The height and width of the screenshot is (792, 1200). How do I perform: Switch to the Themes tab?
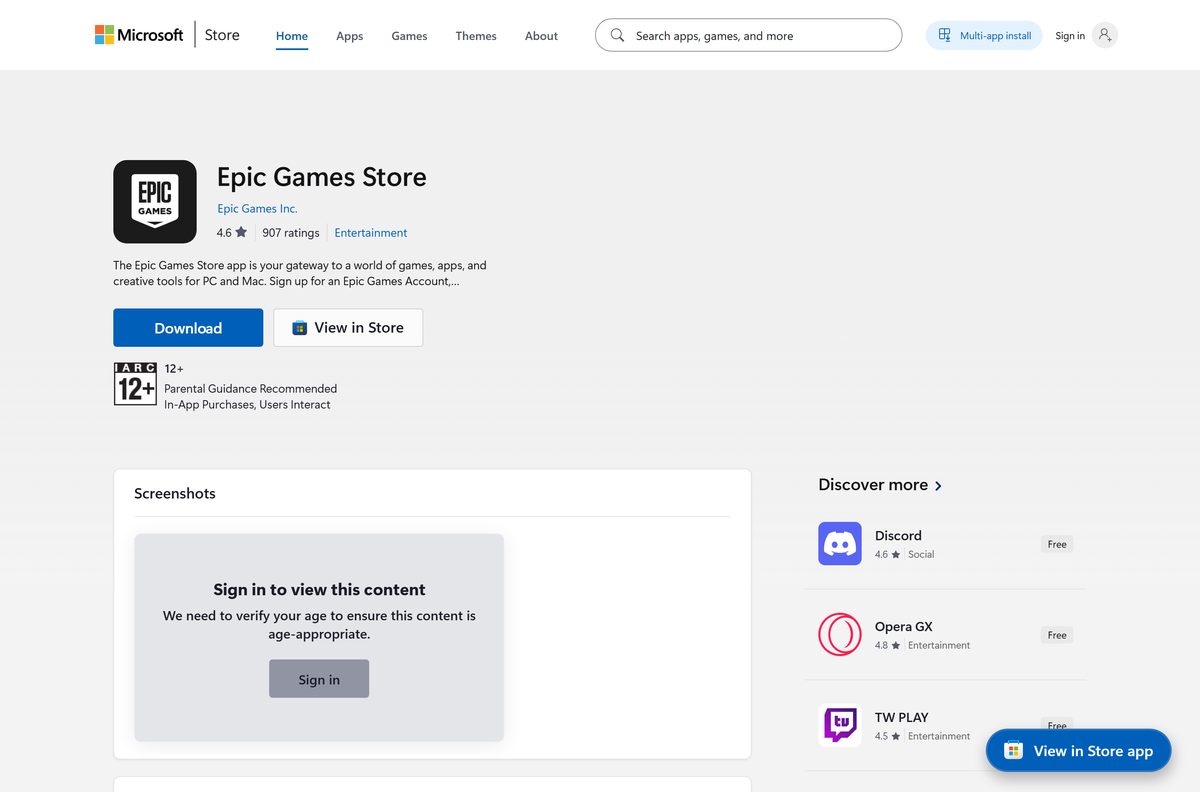(476, 36)
